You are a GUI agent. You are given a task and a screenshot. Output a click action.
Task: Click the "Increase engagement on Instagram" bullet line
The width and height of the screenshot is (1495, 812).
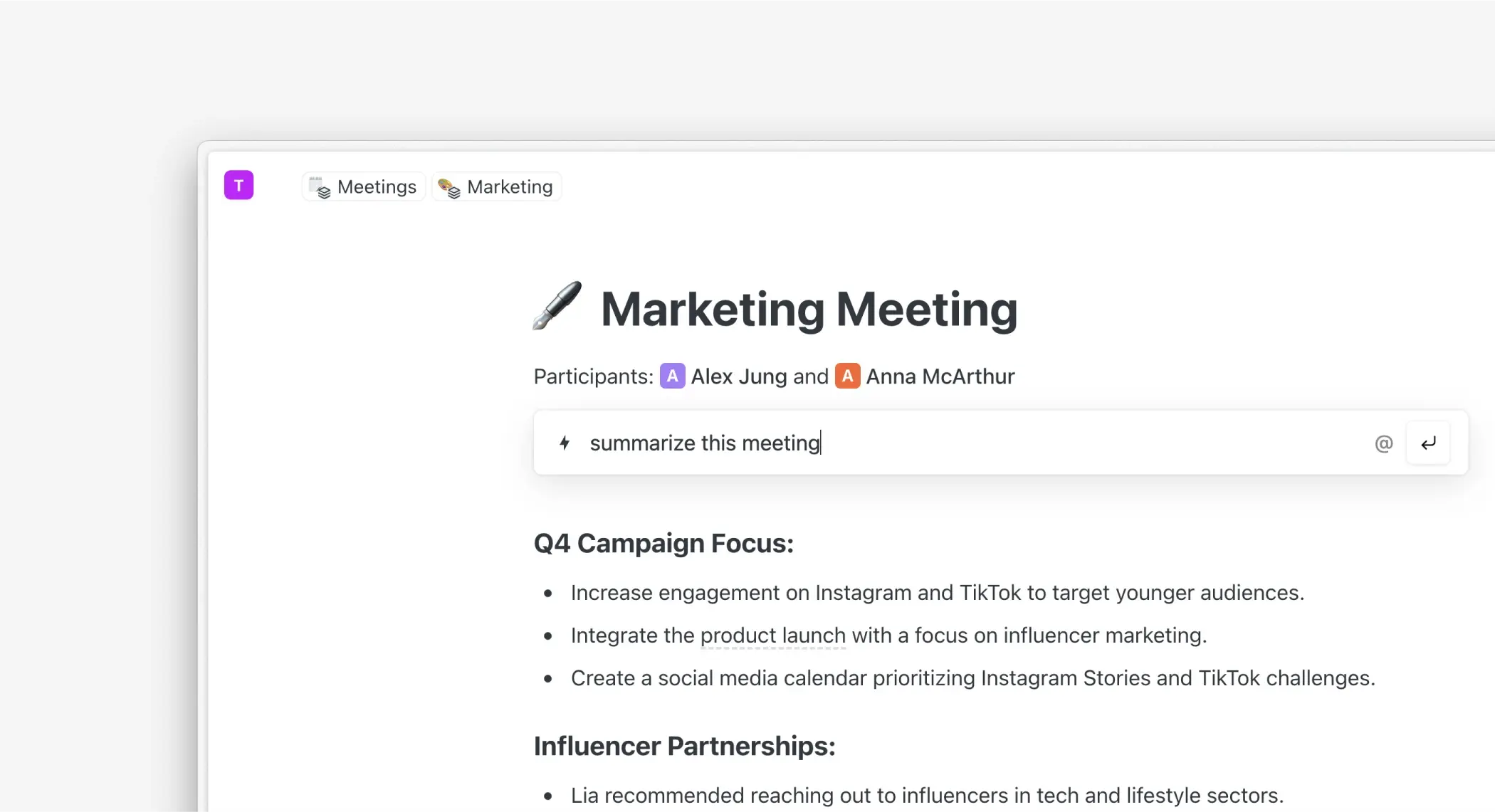pos(937,593)
